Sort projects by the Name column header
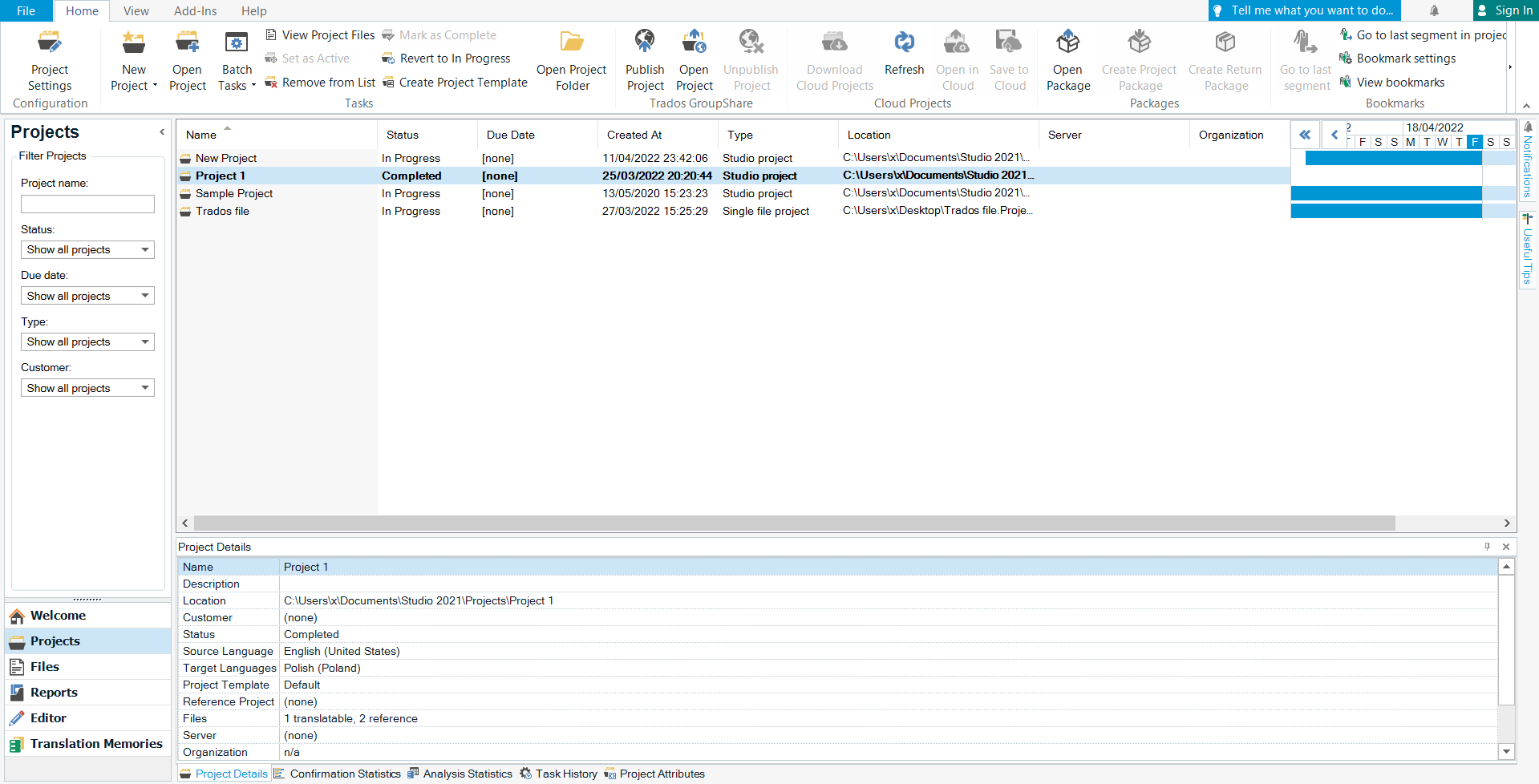The width and height of the screenshot is (1539, 784). (277, 135)
